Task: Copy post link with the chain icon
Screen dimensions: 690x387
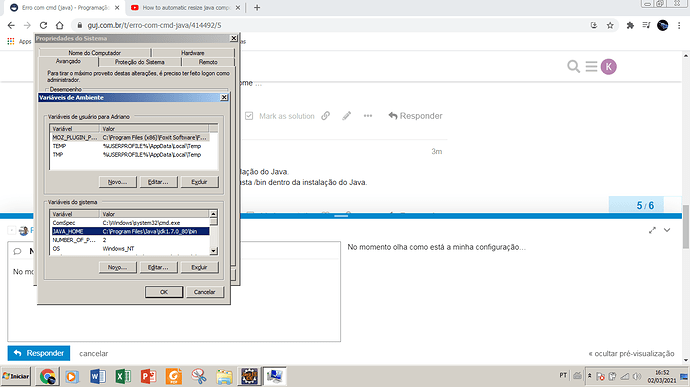Action: [x=326, y=116]
